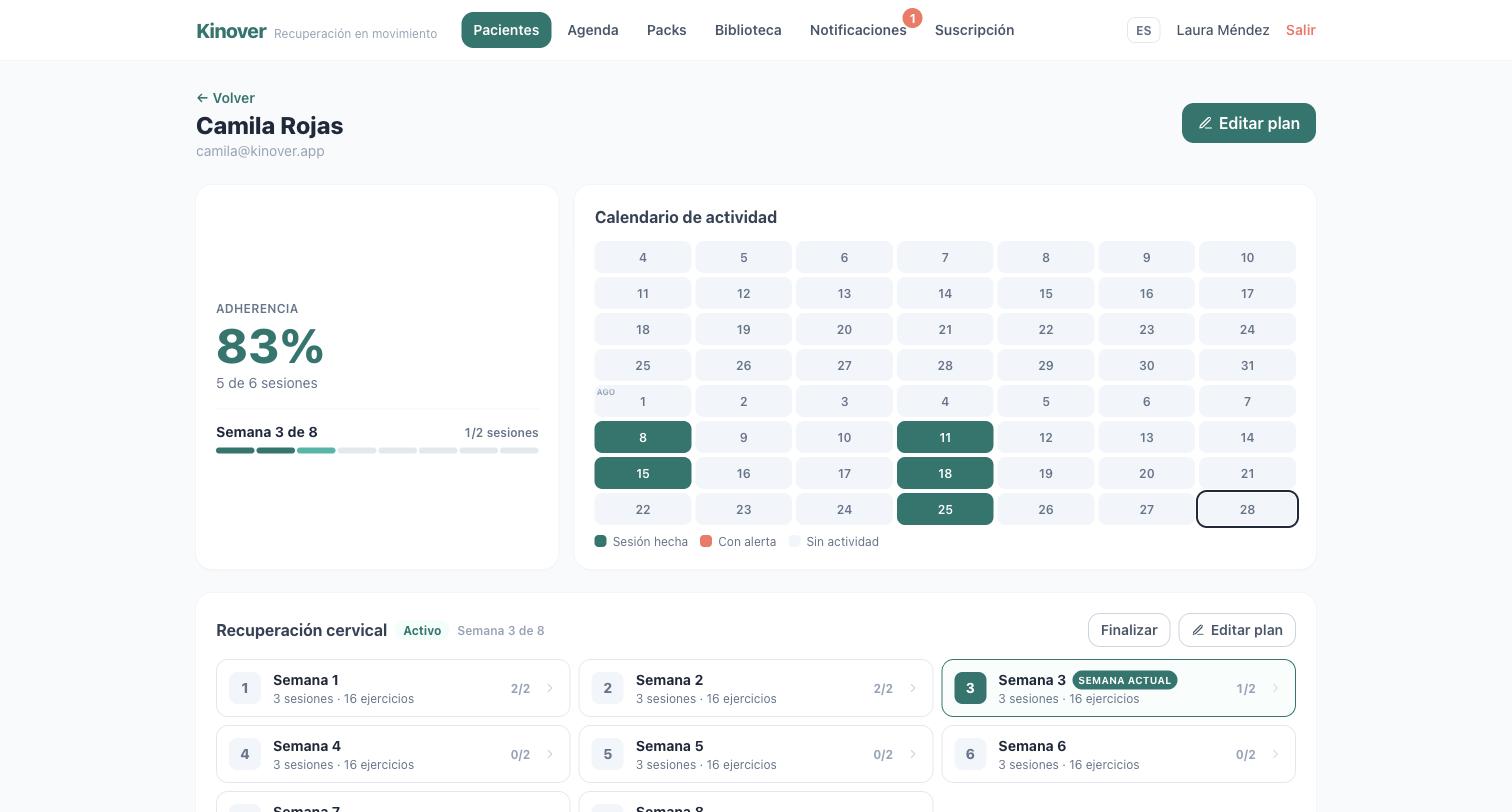Click the camila@kinover.app email
The height and width of the screenshot is (812, 1512).
(x=260, y=151)
